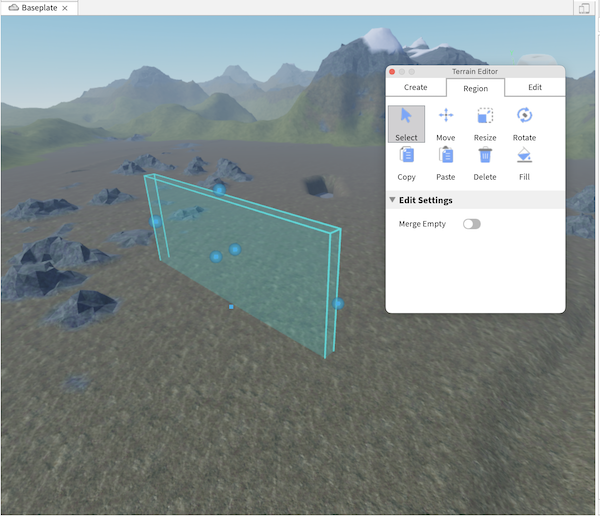The height and width of the screenshot is (516, 600).
Task: Switch to the Edit tab
Action: [535, 87]
